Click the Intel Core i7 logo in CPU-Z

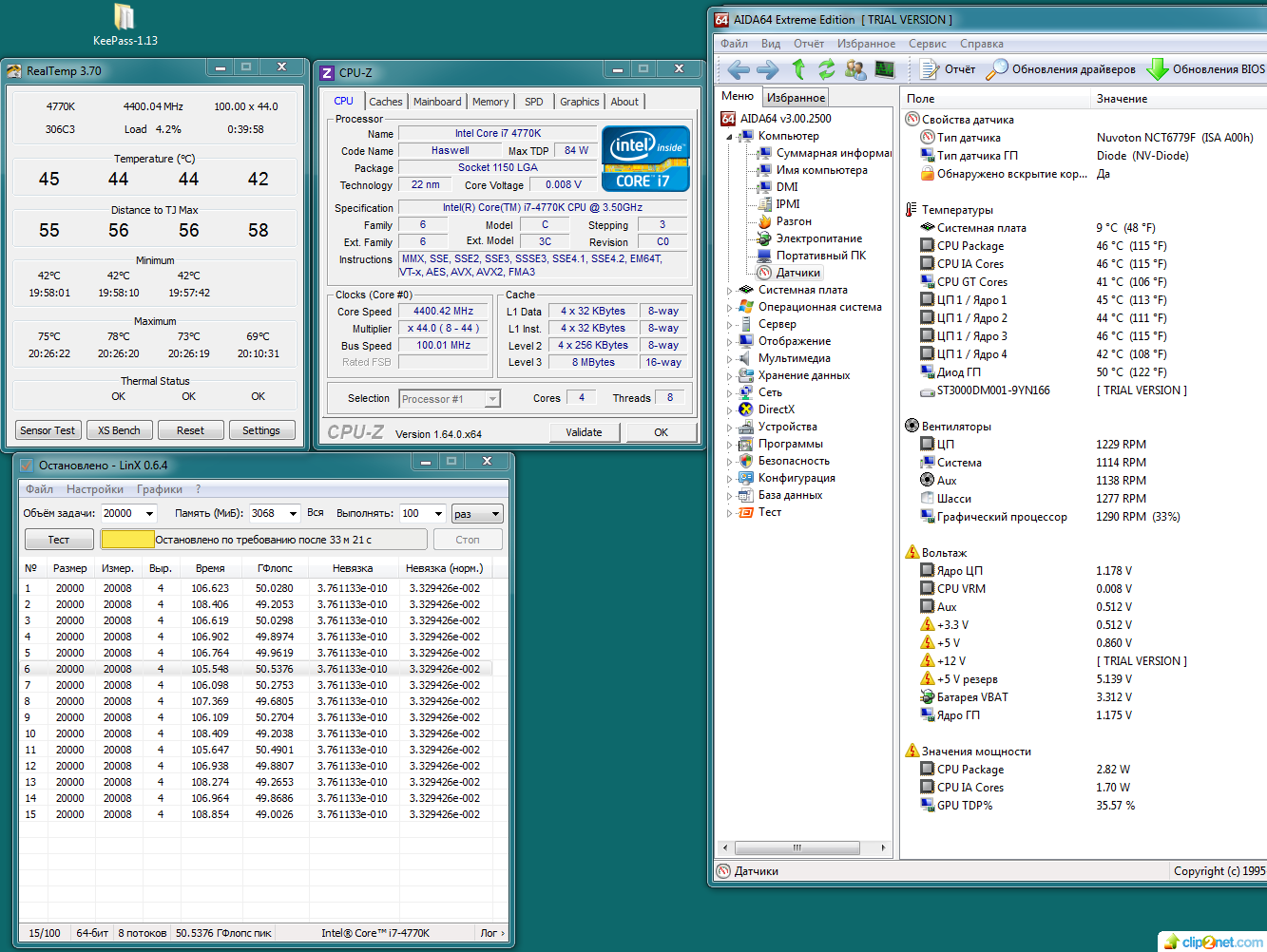pos(645,159)
